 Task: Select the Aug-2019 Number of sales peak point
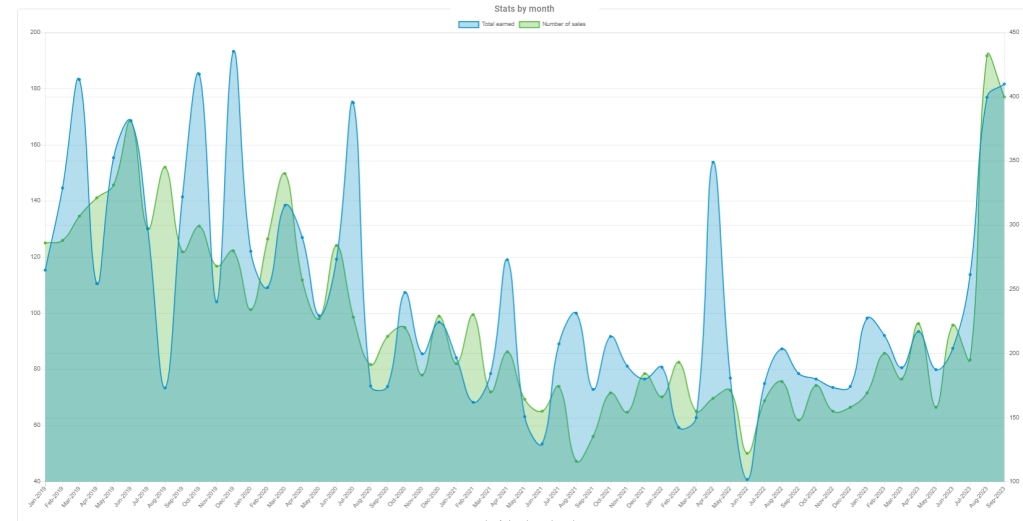(x=165, y=167)
